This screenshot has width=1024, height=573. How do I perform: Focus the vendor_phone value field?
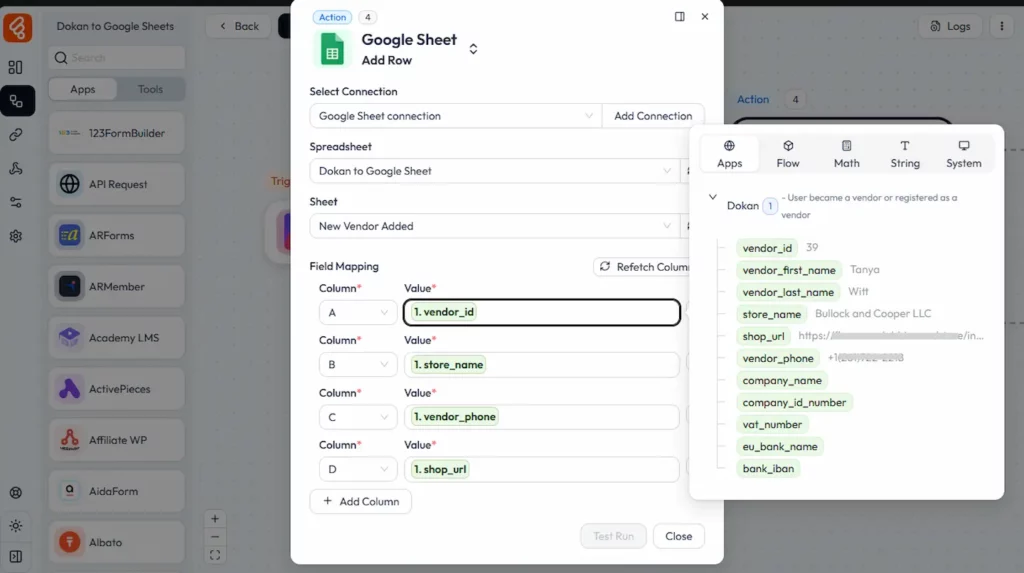click(x=542, y=417)
